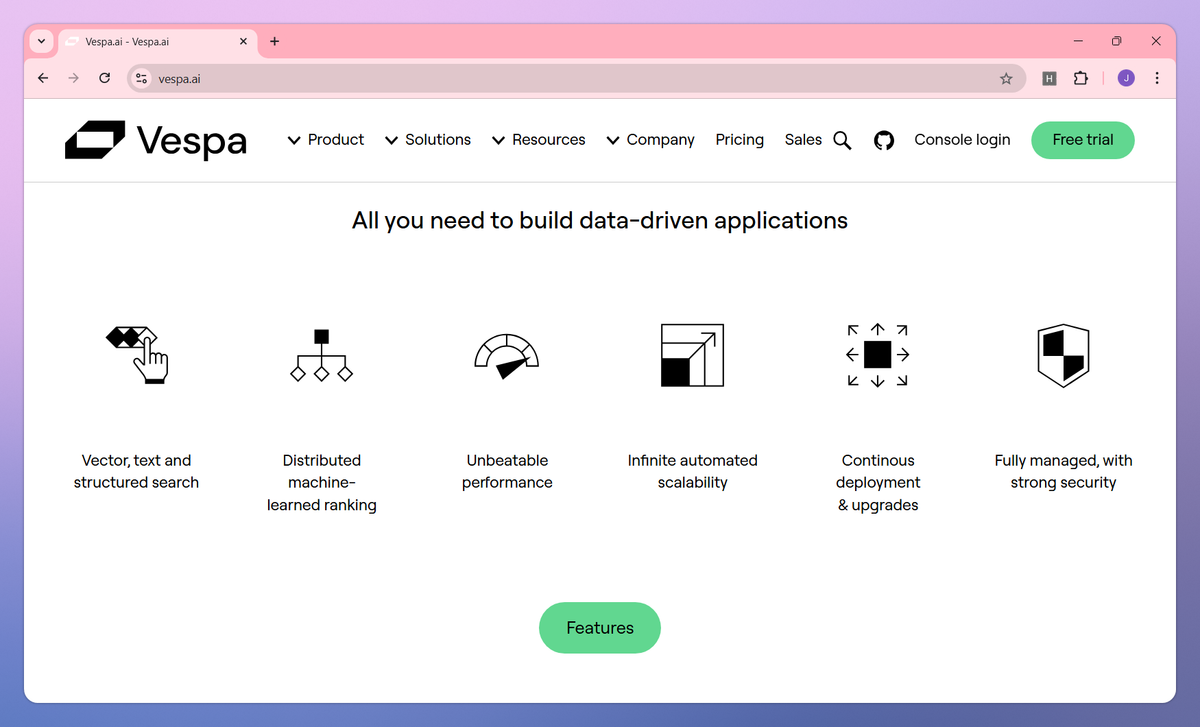The width and height of the screenshot is (1200, 727).
Task: Select the continuous deployment arrows icon
Action: 877,353
